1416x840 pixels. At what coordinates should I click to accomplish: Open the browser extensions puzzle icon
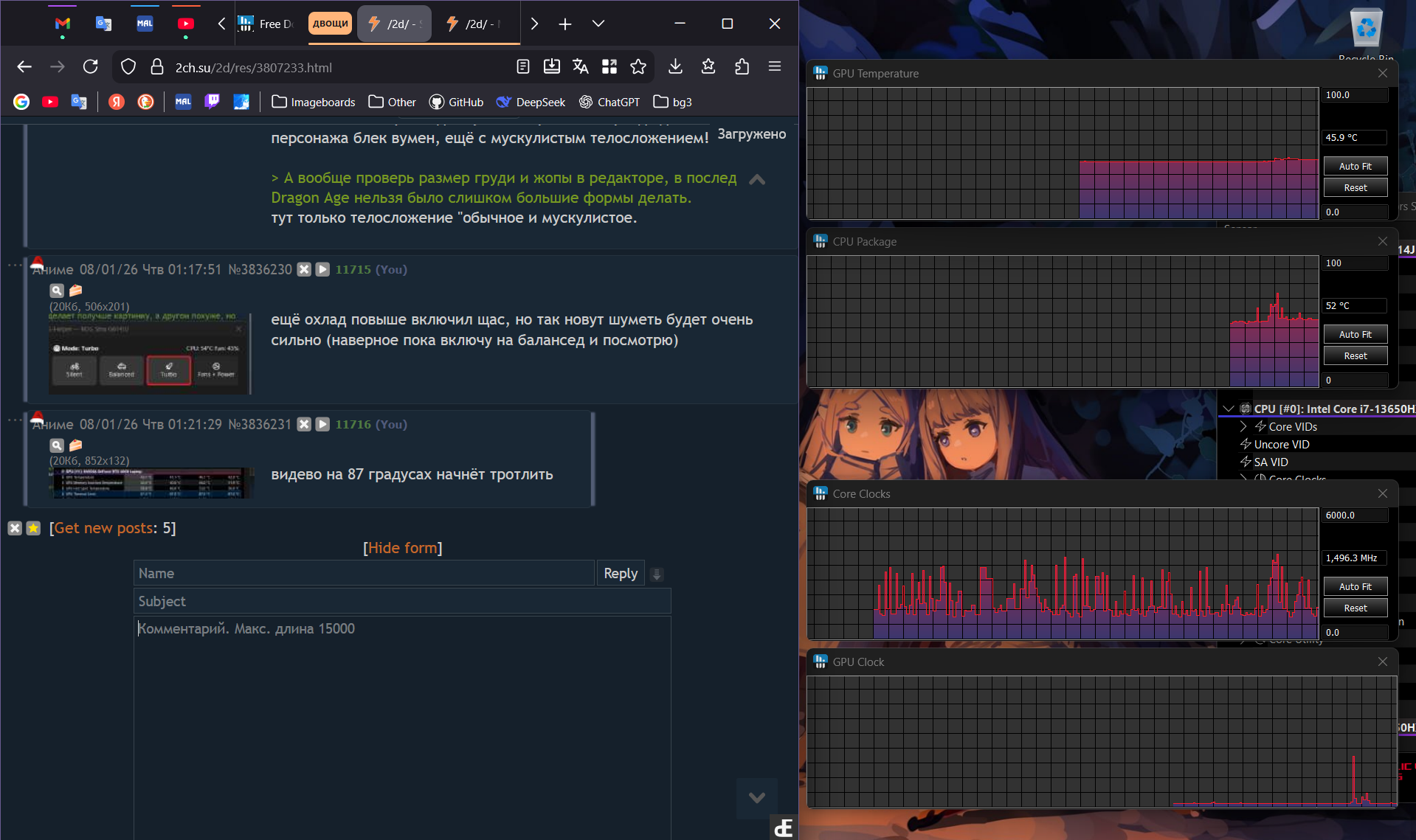coord(742,67)
